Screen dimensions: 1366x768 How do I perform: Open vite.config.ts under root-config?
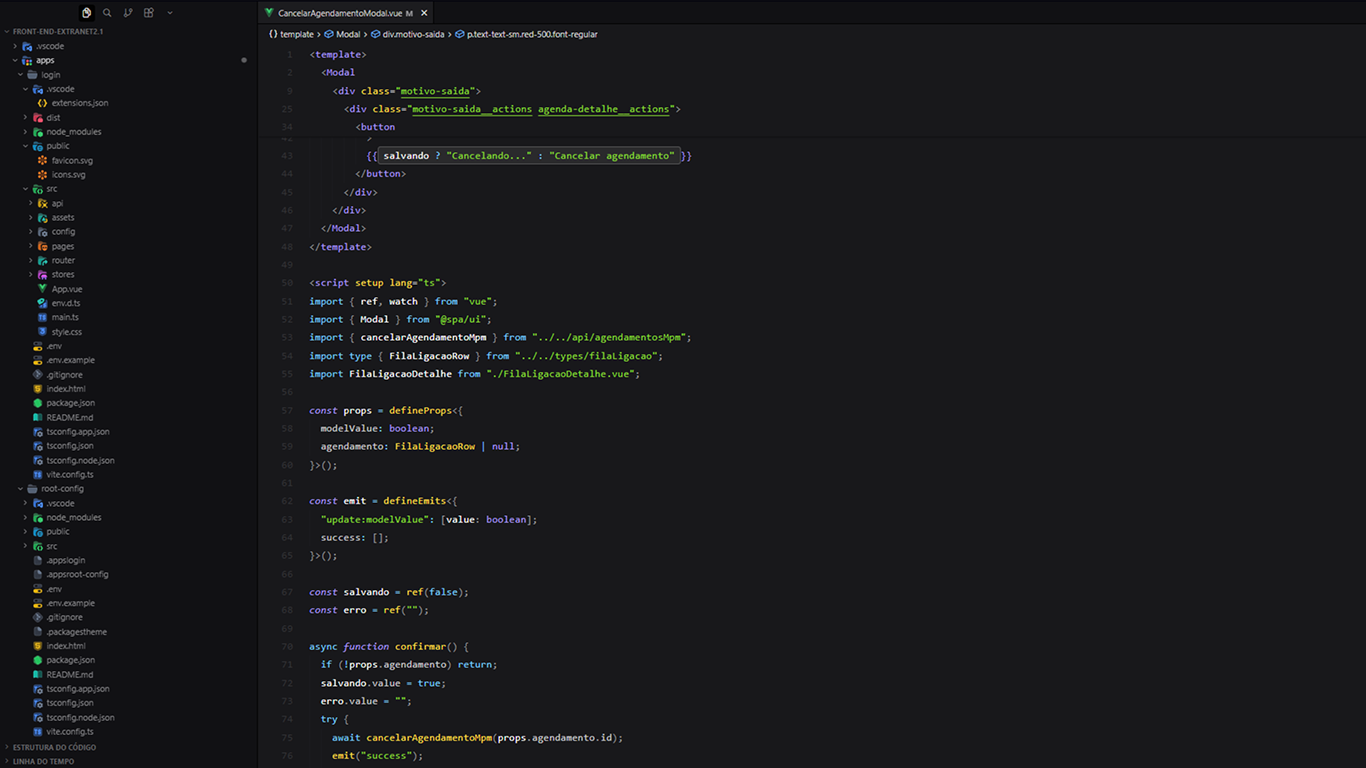click(x=69, y=732)
